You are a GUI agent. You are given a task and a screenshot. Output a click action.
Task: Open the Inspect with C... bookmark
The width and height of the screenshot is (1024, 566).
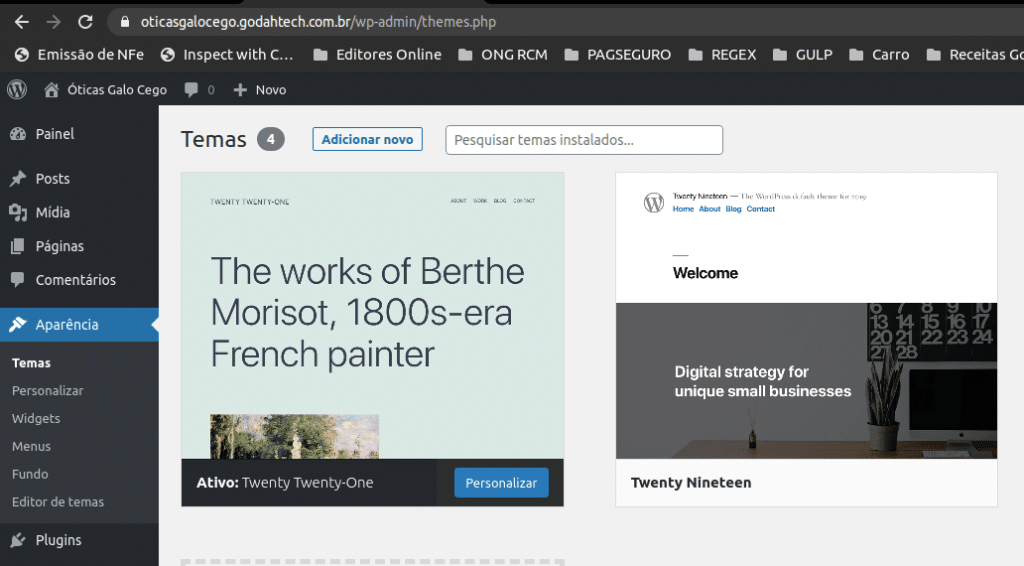[227, 55]
